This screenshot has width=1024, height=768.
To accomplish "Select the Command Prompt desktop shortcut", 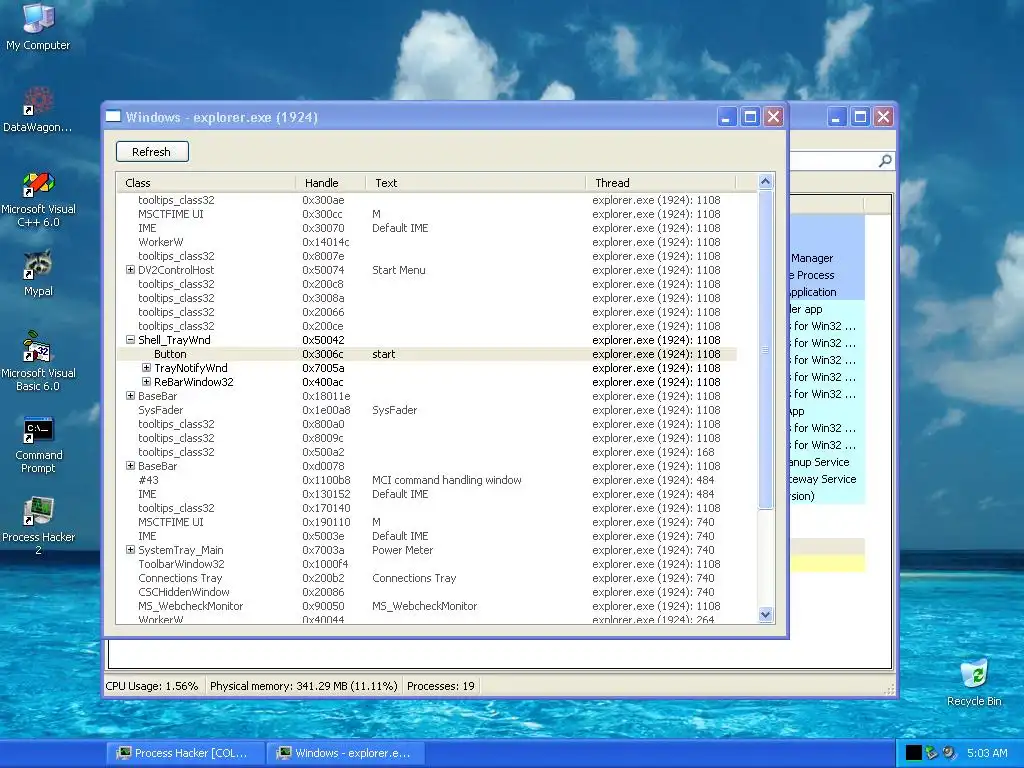I will tap(38, 444).
